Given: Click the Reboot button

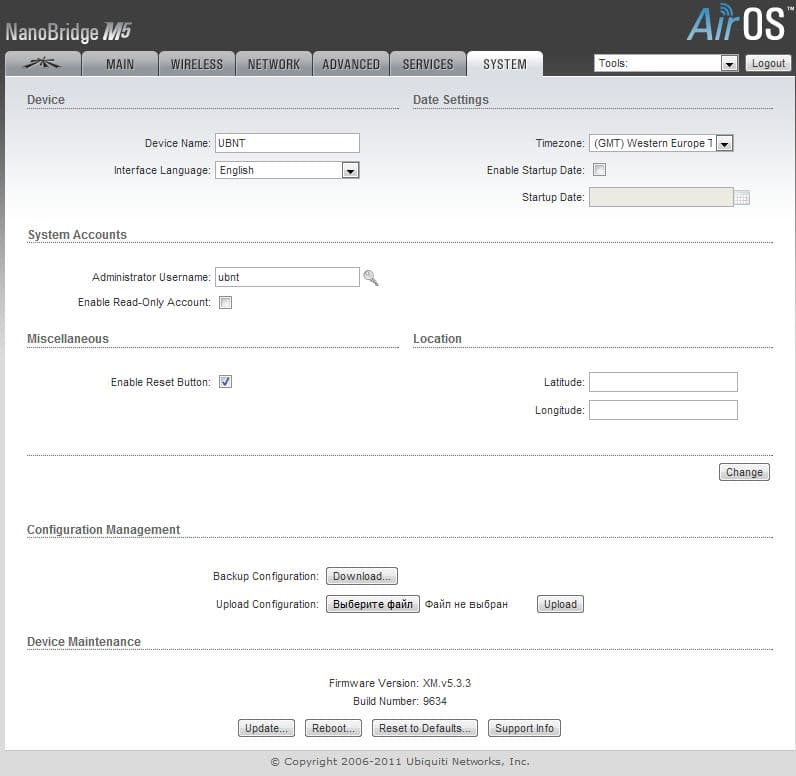Looking at the screenshot, I should coord(333,728).
